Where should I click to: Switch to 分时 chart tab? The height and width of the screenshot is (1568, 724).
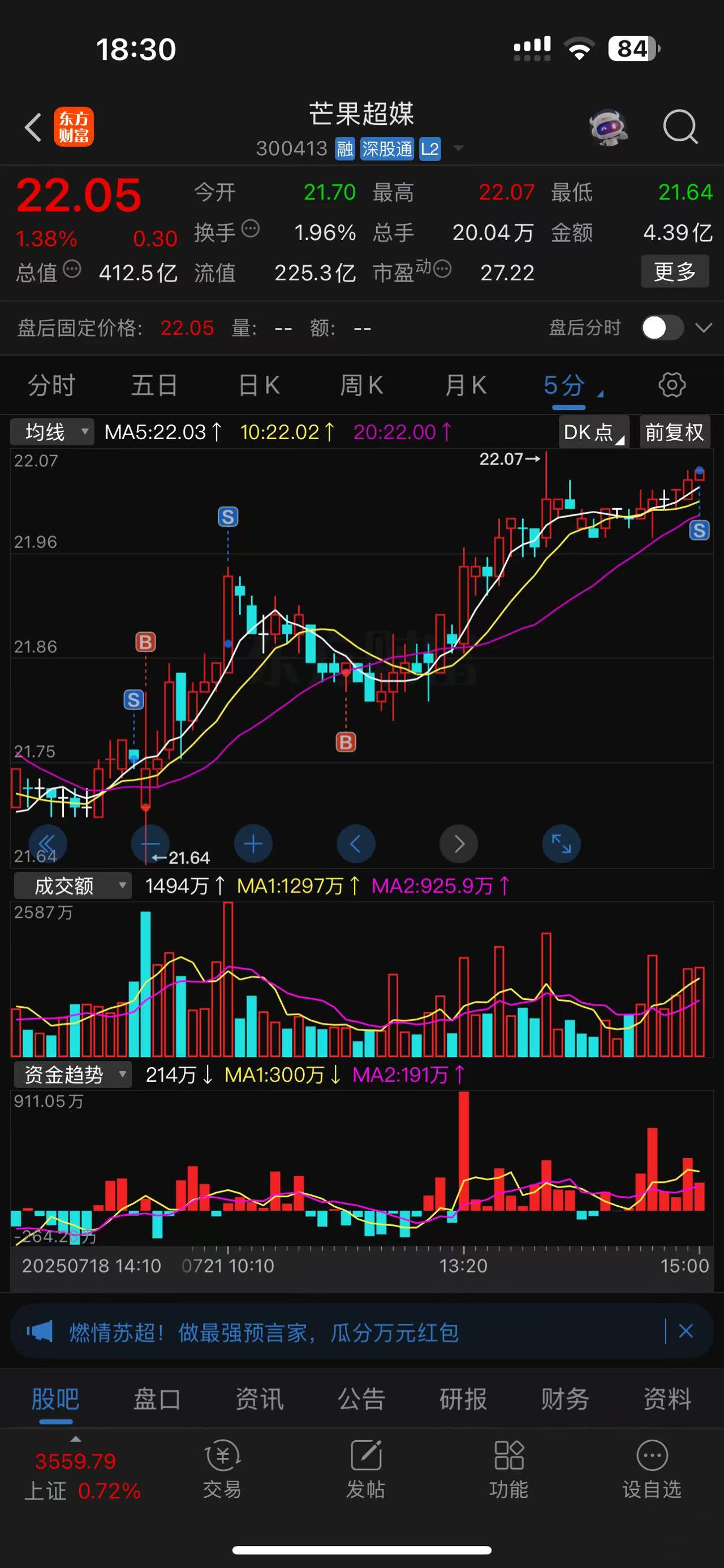click(x=52, y=385)
